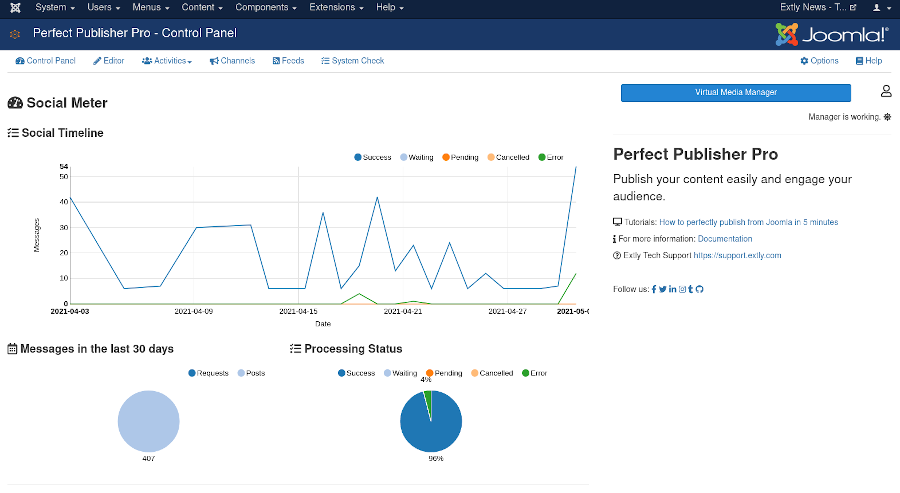Click the Social Meter dashboard gauge icon

point(15,103)
